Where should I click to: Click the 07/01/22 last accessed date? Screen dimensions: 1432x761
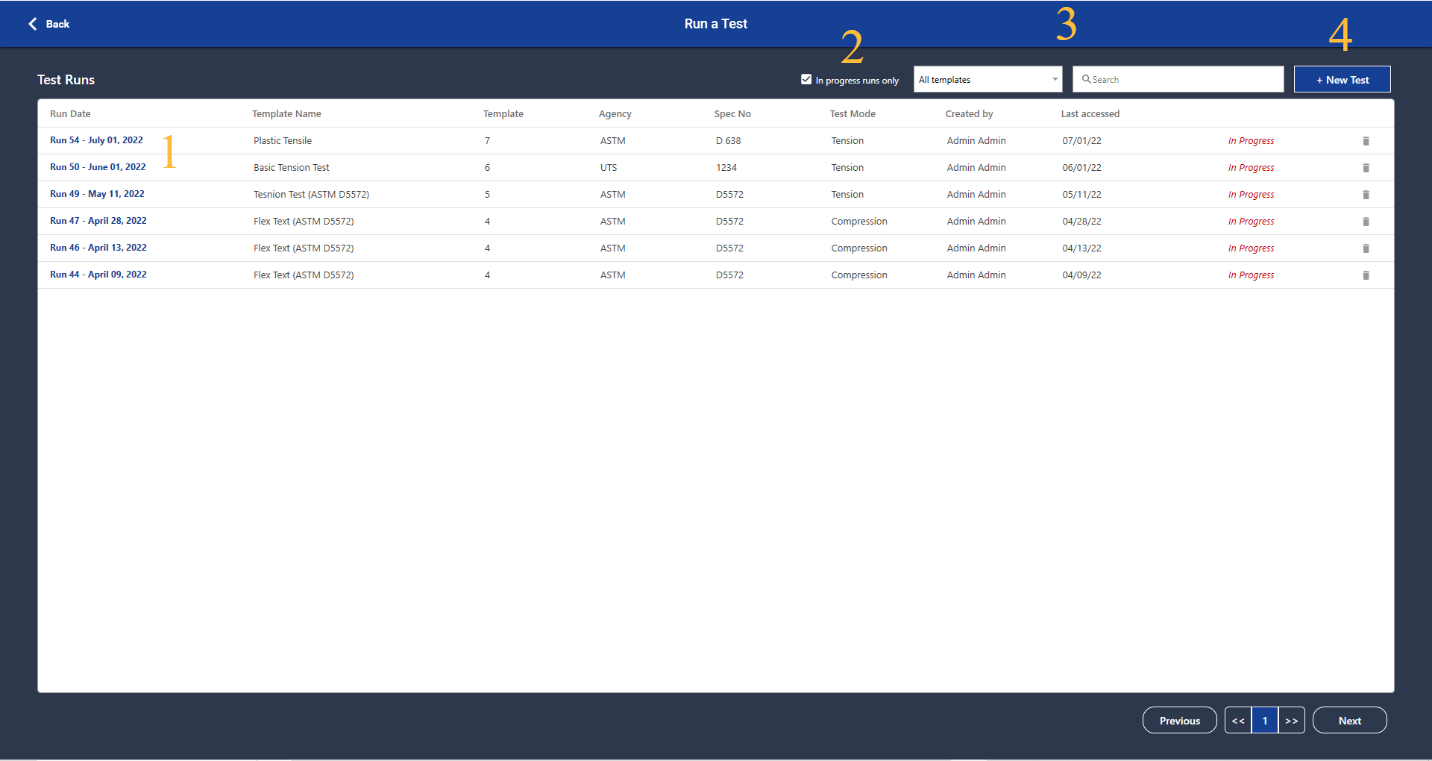[1082, 141]
